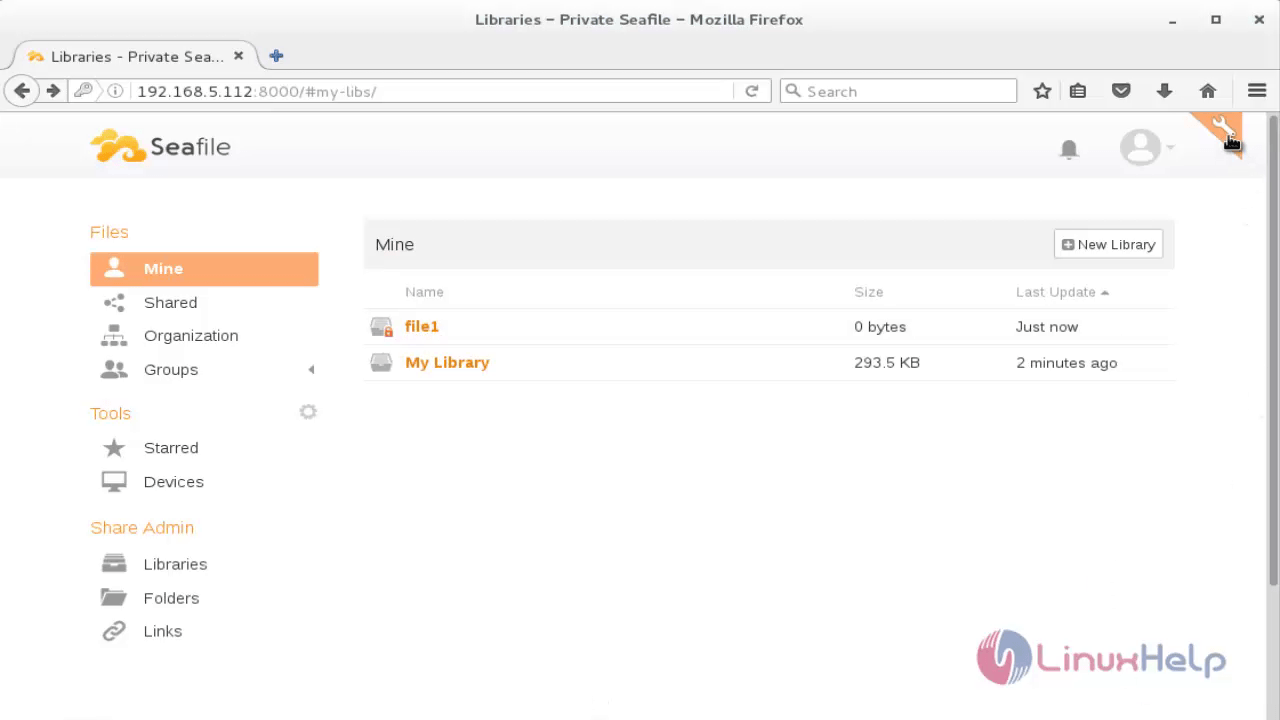The image size is (1280, 720).
Task: Show bookmarks list icon
Action: pos(1078,91)
